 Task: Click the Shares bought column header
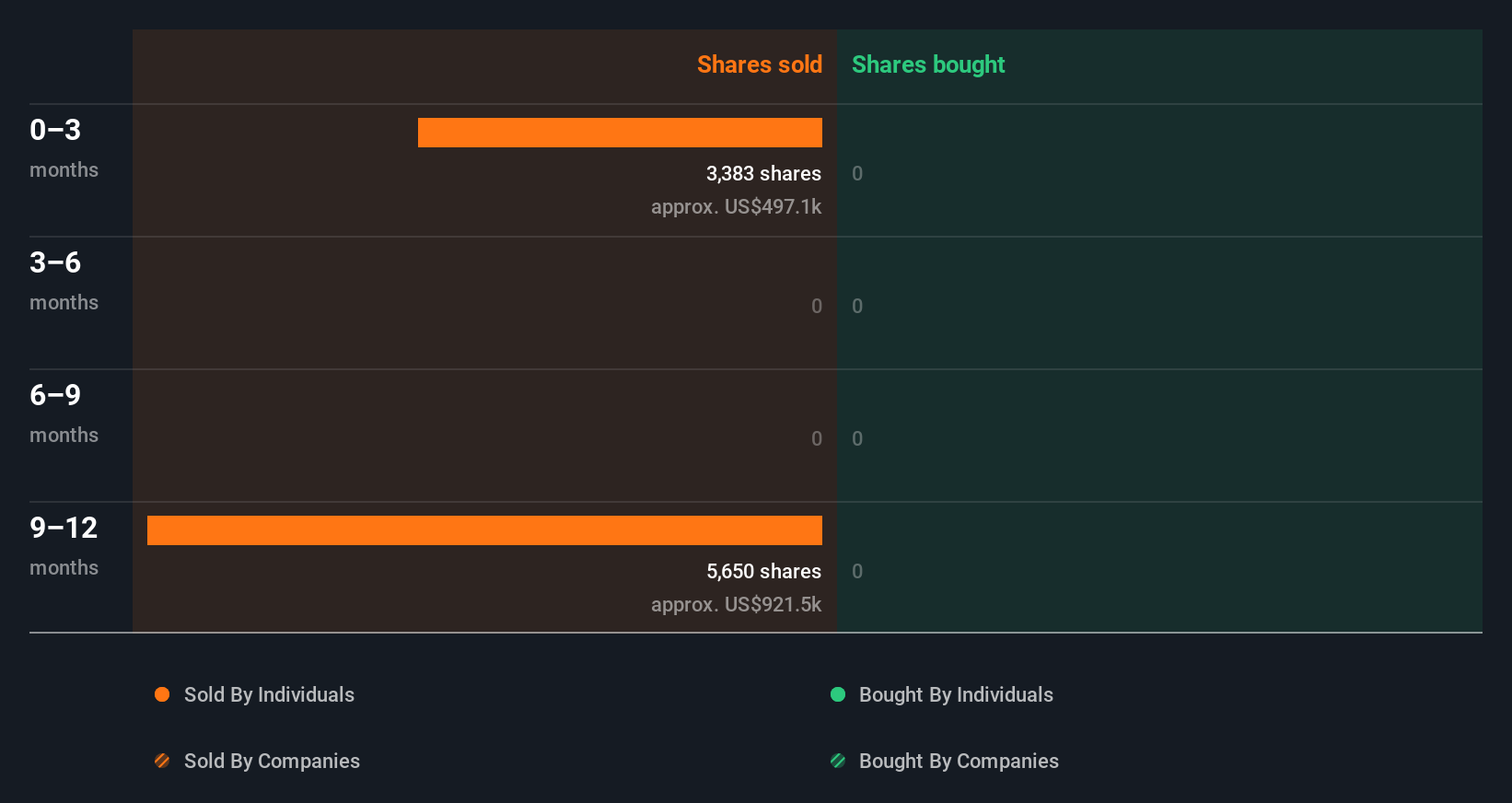(x=928, y=64)
